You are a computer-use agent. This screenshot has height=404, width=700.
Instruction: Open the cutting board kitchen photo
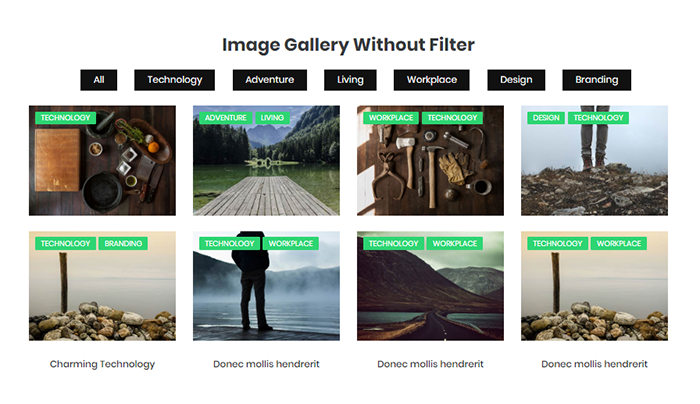coord(102,170)
